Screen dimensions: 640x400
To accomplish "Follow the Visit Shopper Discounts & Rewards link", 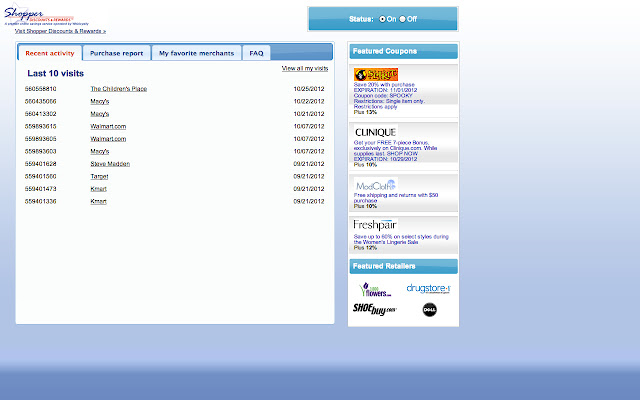I will (x=61, y=32).
